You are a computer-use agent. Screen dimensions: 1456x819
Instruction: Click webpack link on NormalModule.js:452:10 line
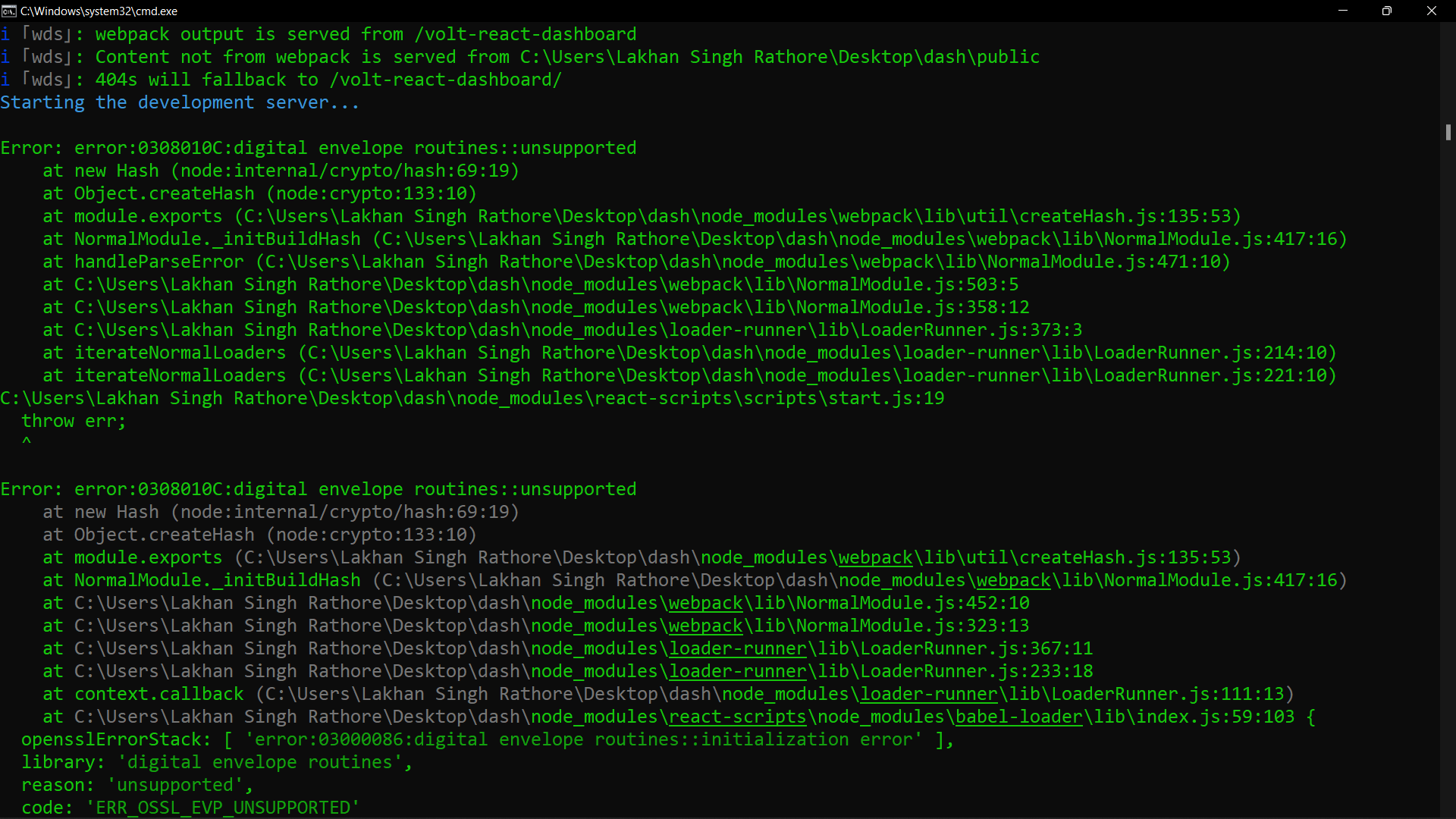pos(705,604)
